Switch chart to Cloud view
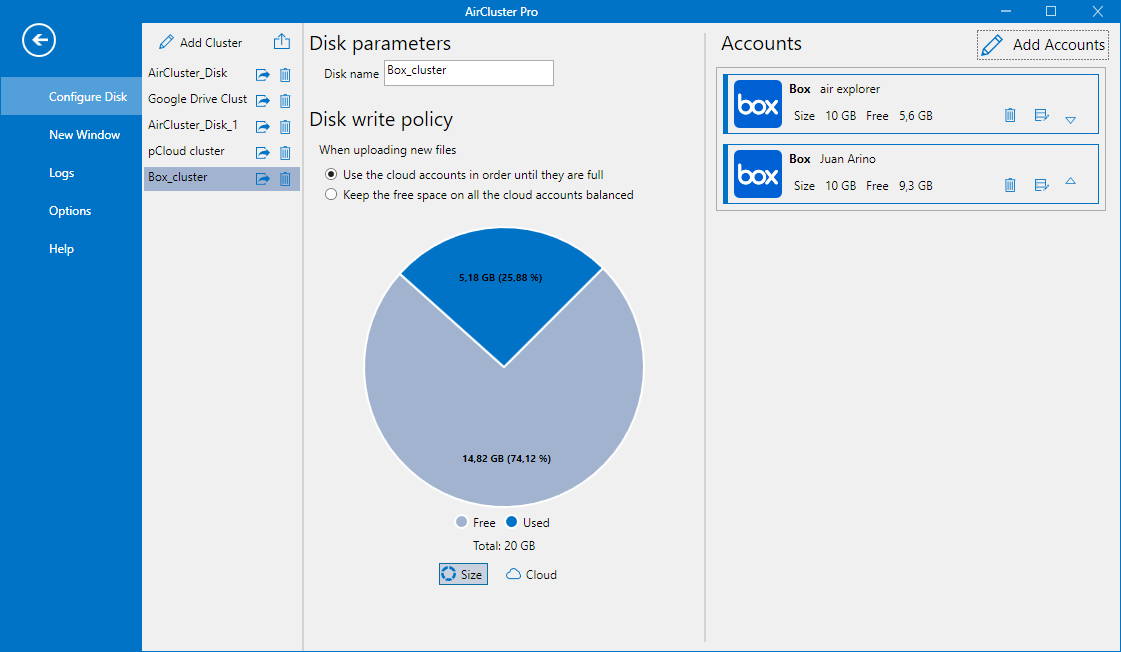 [531, 575]
